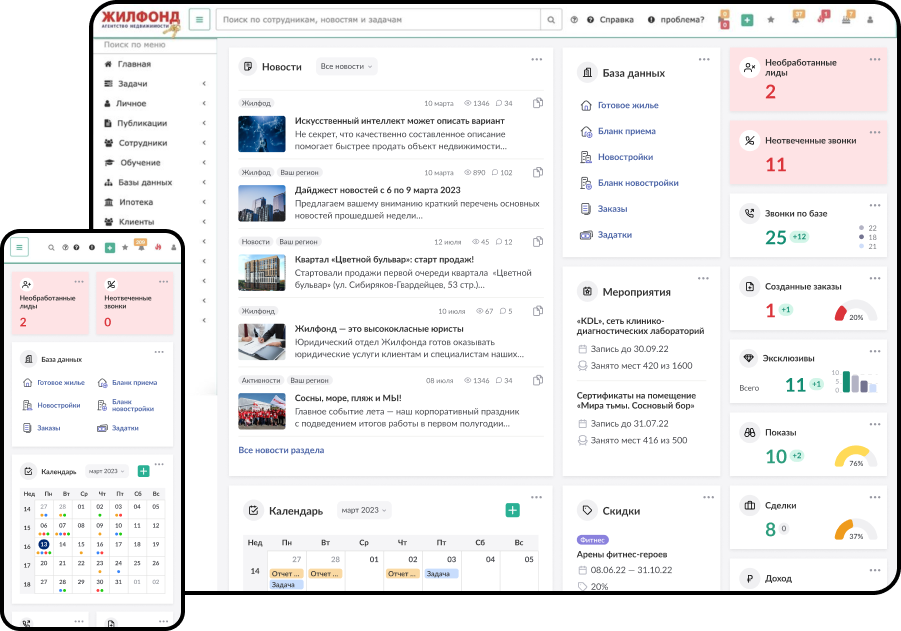Click the Эксклюзивы diamond icon

(749, 358)
